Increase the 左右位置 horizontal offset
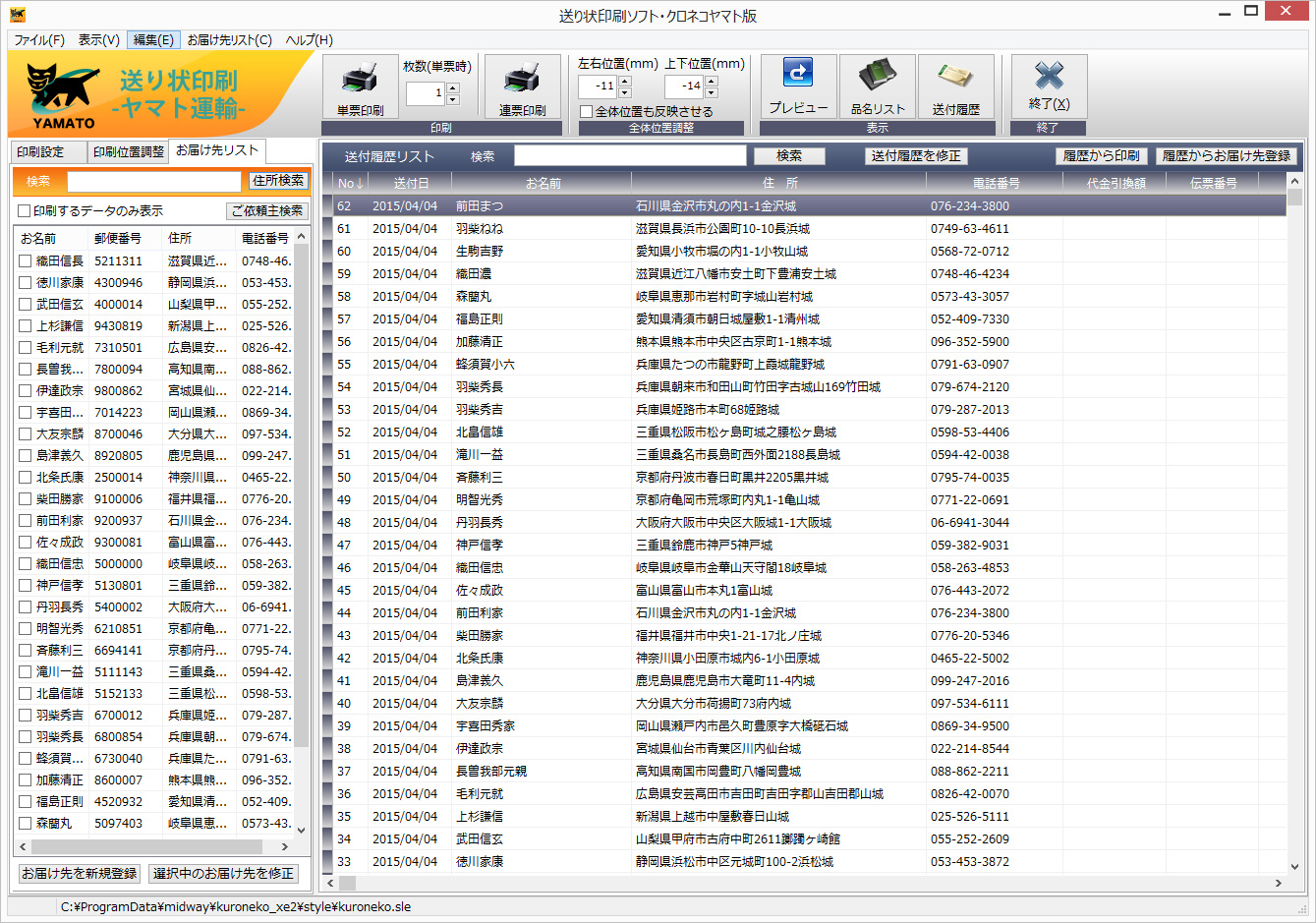The width and height of the screenshot is (1316, 923). click(x=625, y=81)
